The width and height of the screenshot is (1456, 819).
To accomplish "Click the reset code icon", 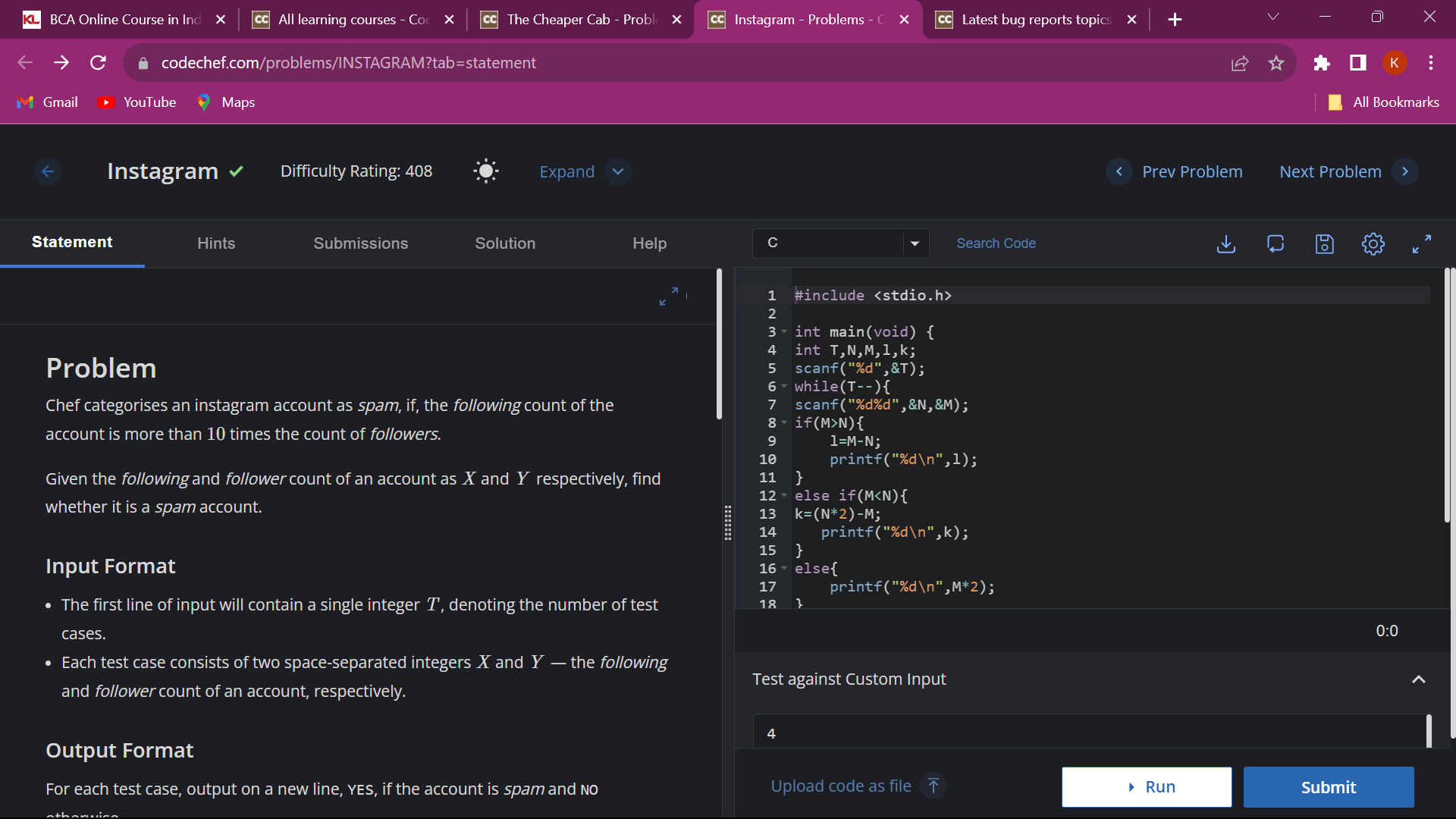I will 1275,243.
